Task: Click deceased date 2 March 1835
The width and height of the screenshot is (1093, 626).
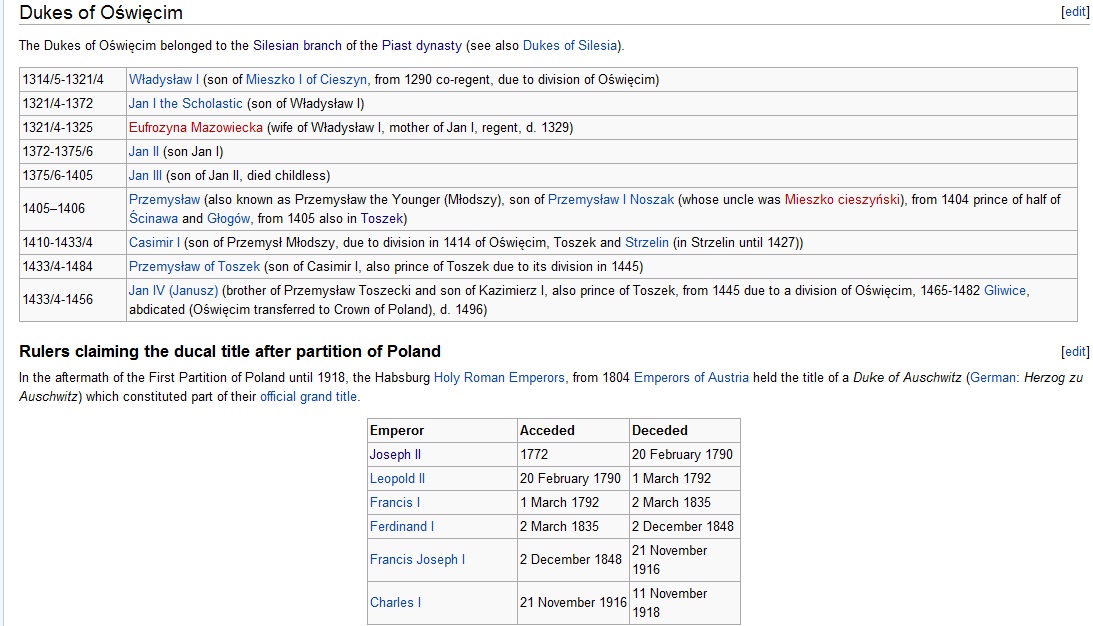Action: pos(685,502)
